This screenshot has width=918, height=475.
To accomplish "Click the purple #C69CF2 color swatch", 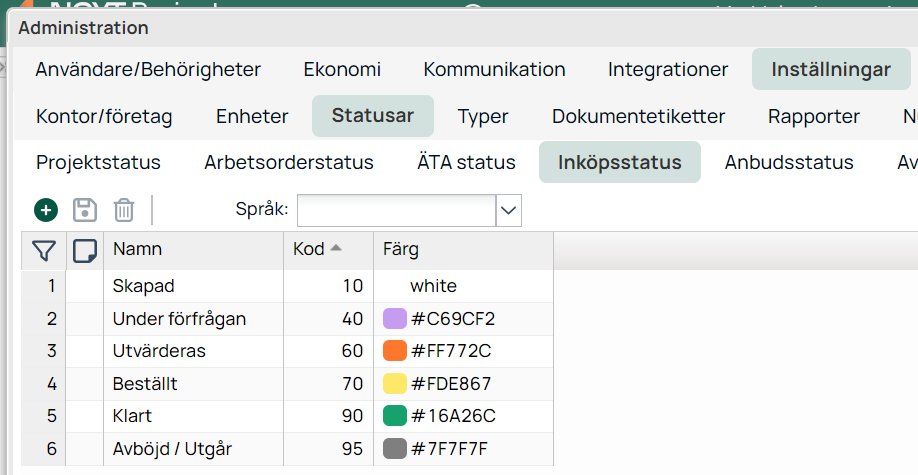I will point(395,319).
